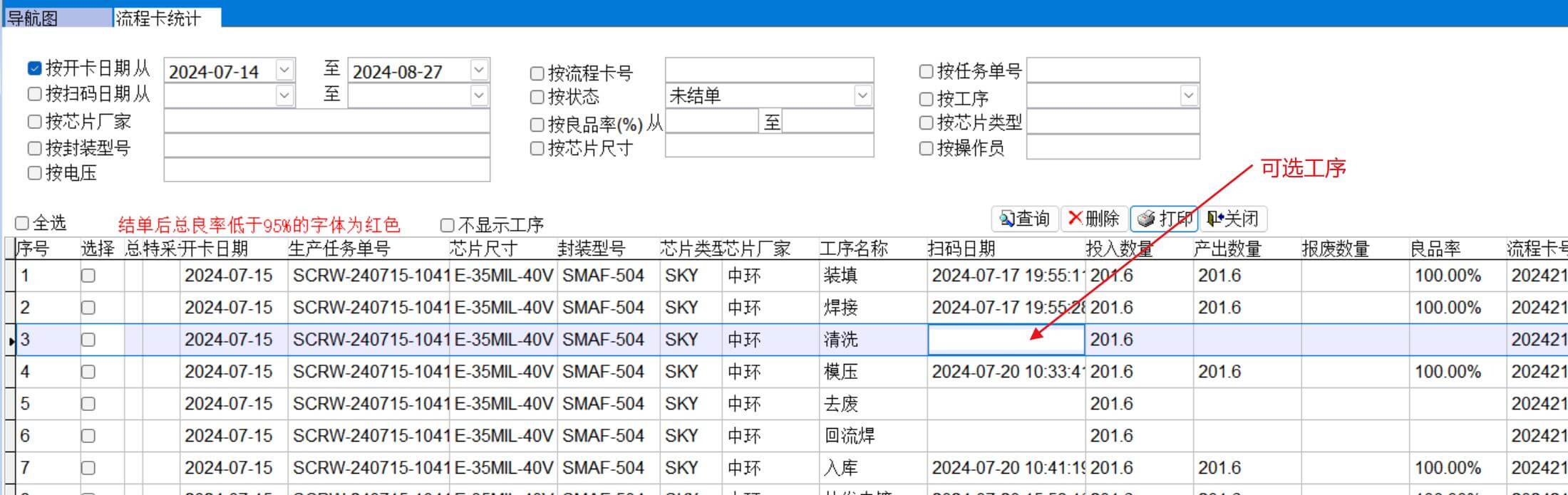1568x495 pixels.
Task: Sort by the 良品率 column header
Action: (1435, 249)
